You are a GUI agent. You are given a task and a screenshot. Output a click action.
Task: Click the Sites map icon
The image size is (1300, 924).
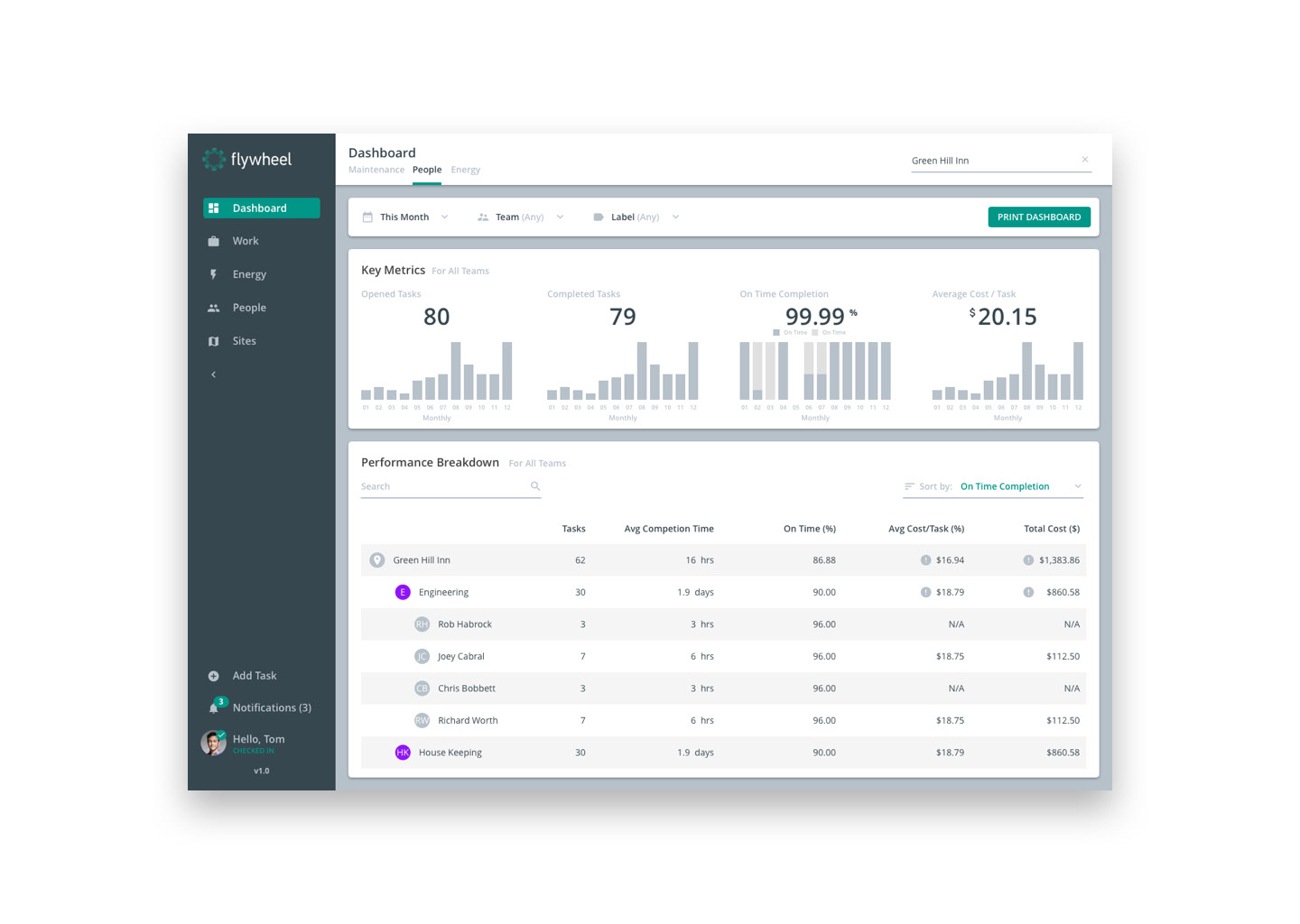coord(213,341)
